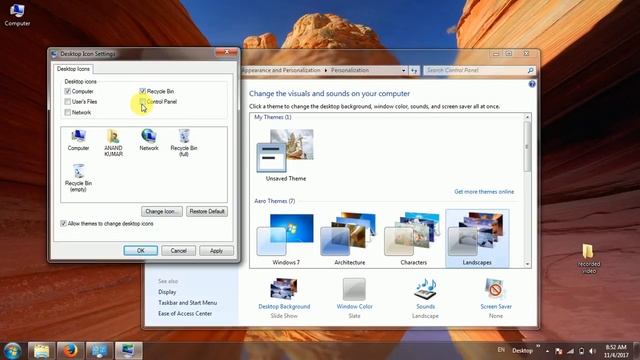Click the EN language indicator in the taskbar
The image size is (640, 360).
point(501,350)
